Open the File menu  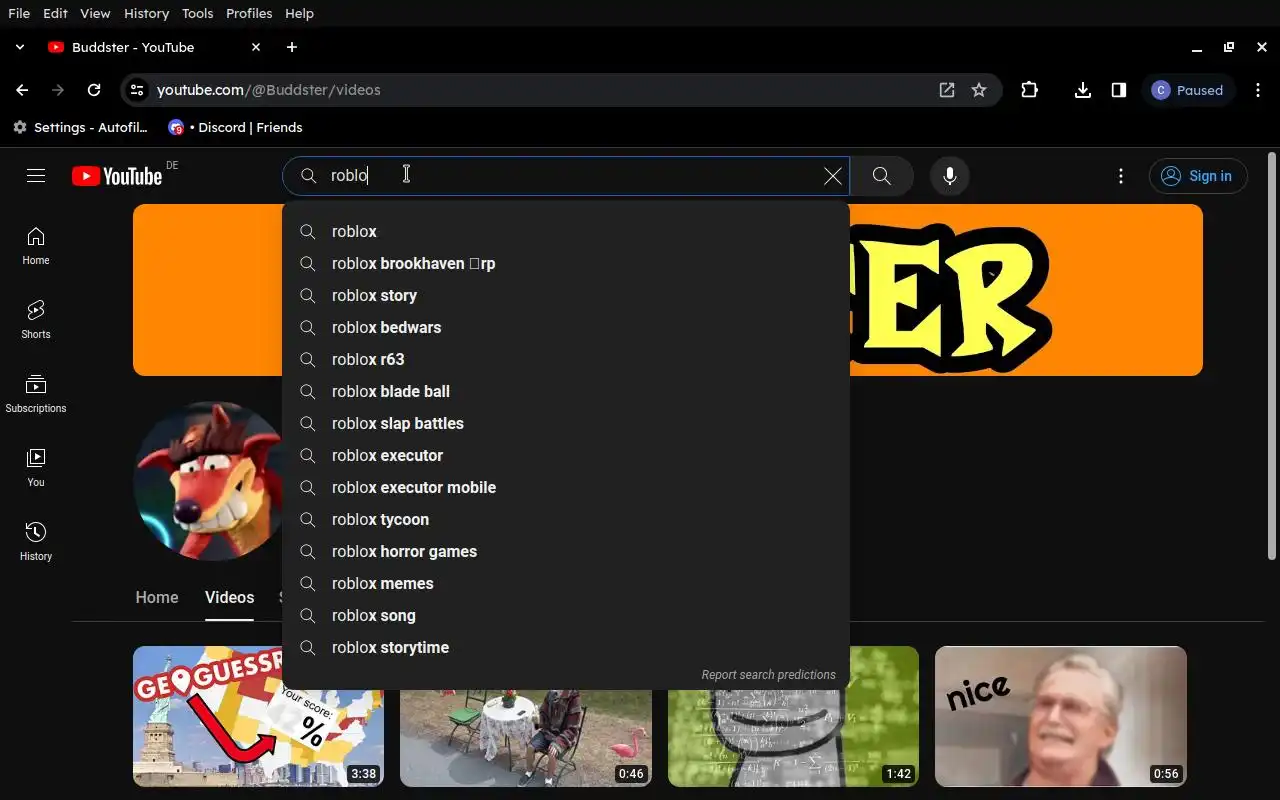point(19,13)
